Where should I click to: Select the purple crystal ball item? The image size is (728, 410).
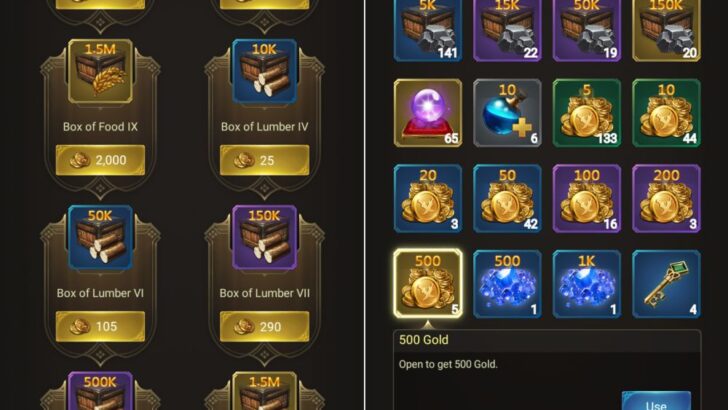point(428,113)
